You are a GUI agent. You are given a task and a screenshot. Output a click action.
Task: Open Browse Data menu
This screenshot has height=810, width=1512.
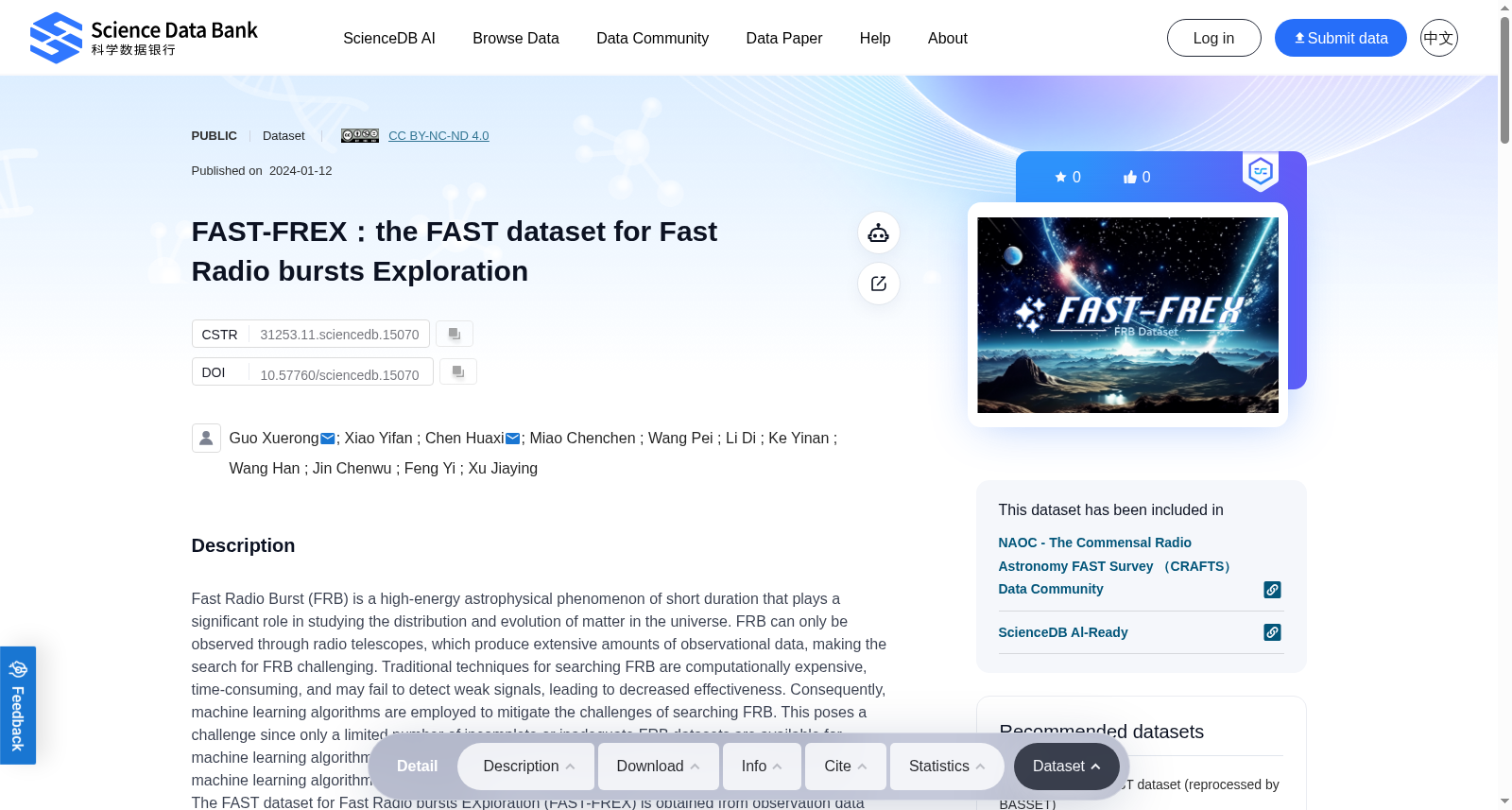pos(516,39)
